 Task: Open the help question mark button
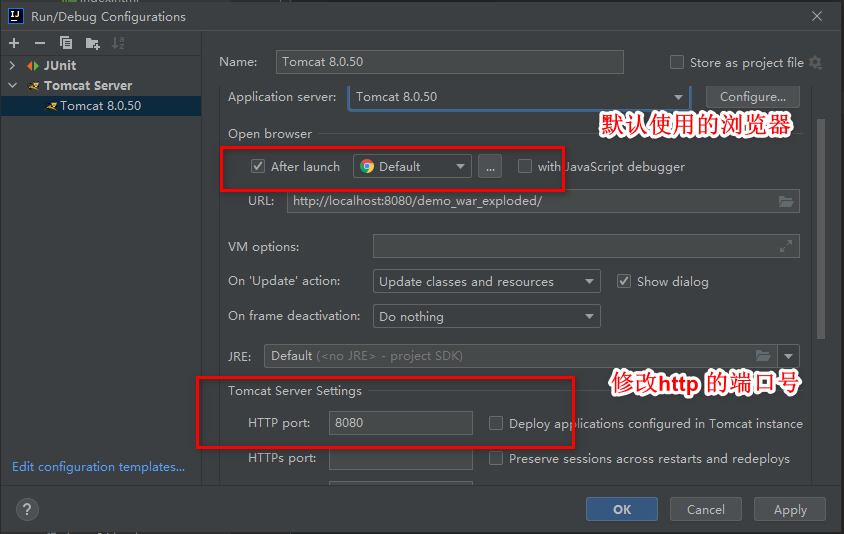[27, 509]
